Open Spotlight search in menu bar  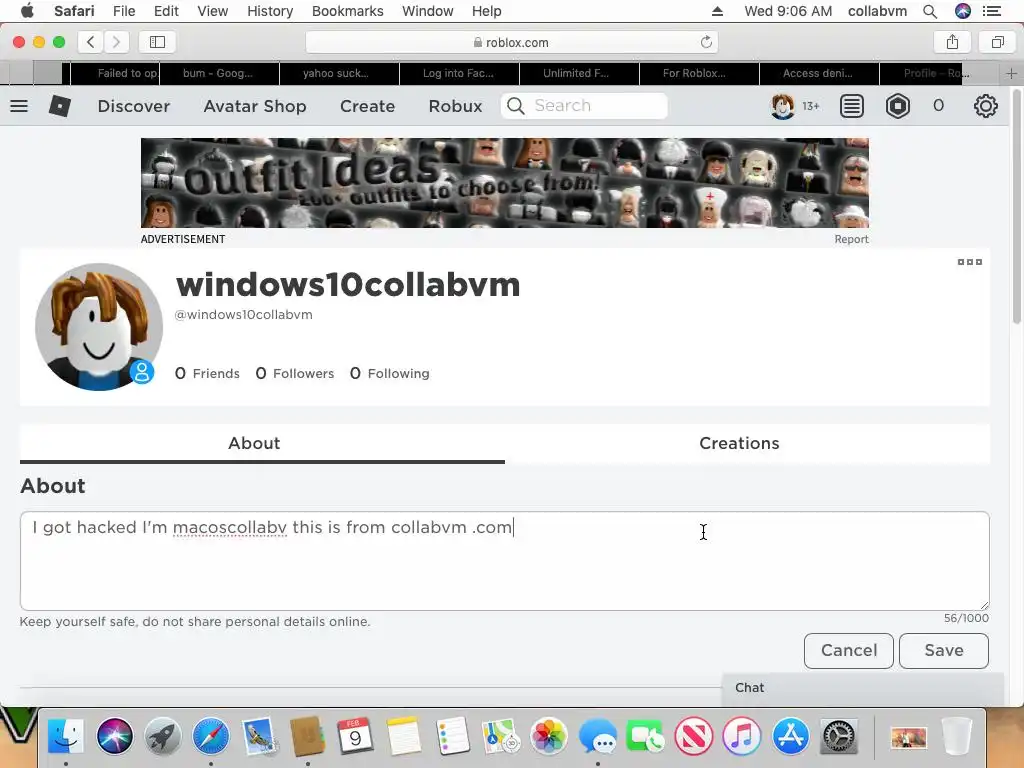pyautogui.click(x=930, y=11)
